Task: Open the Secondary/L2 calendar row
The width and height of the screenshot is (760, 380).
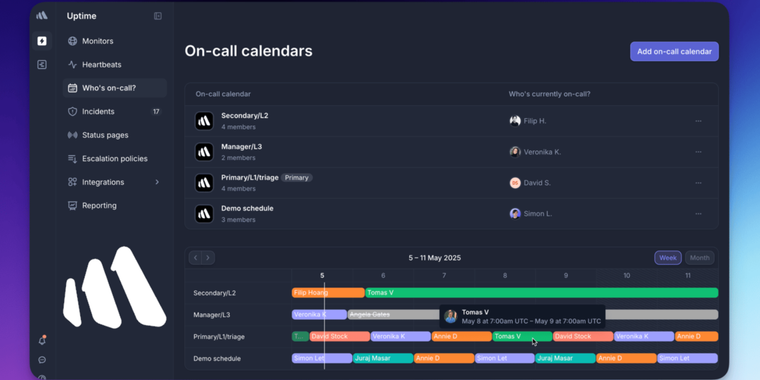Action: click(451, 121)
